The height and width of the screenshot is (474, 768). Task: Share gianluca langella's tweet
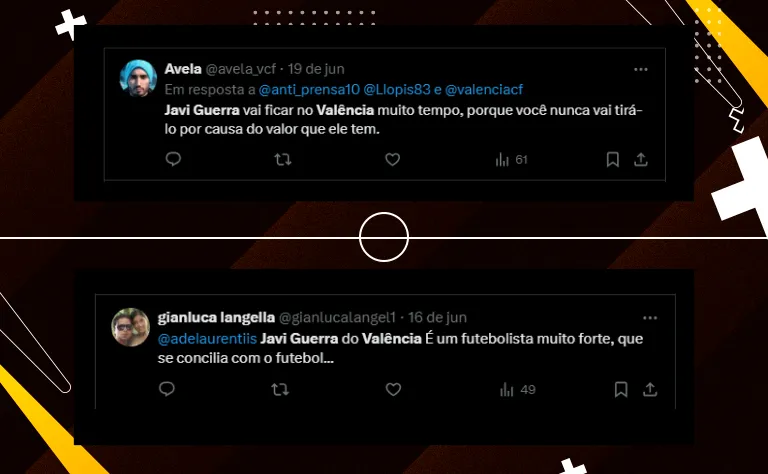pyautogui.click(x=650, y=389)
